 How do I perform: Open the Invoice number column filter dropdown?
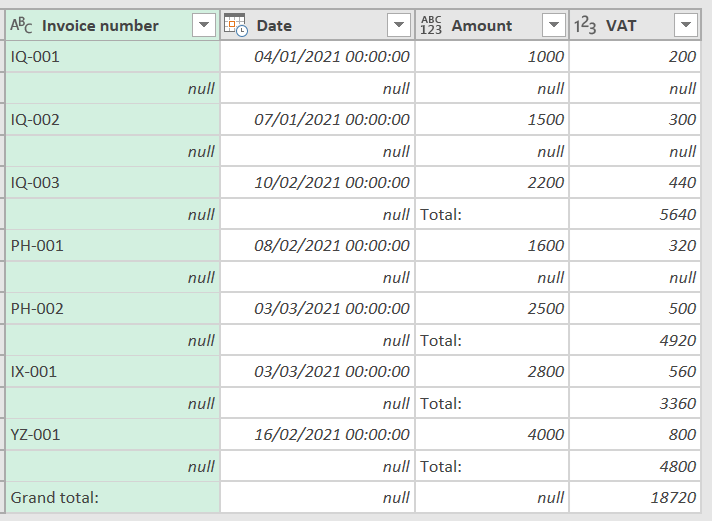pos(203,26)
